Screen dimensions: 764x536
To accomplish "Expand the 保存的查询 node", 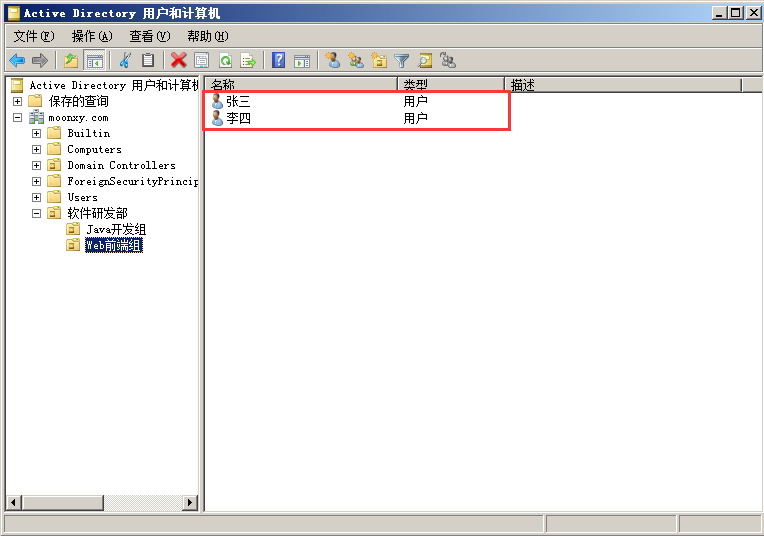I will (18, 101).
